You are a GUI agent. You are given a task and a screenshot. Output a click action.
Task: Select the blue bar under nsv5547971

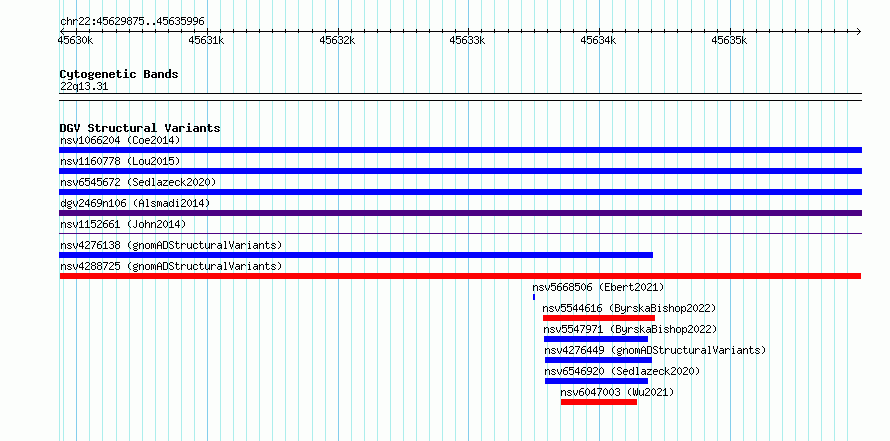pyautogui.click(x=596, y=339)
